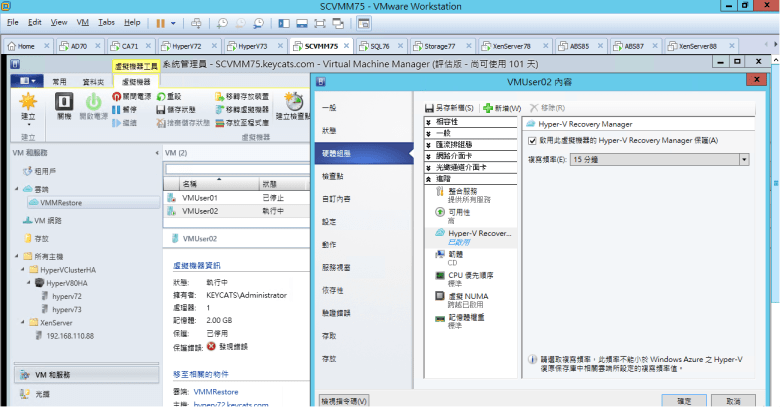Collapse the HyperVClusterHA tree node
Viewport: 780px width, 407px height.
(20, 269)
